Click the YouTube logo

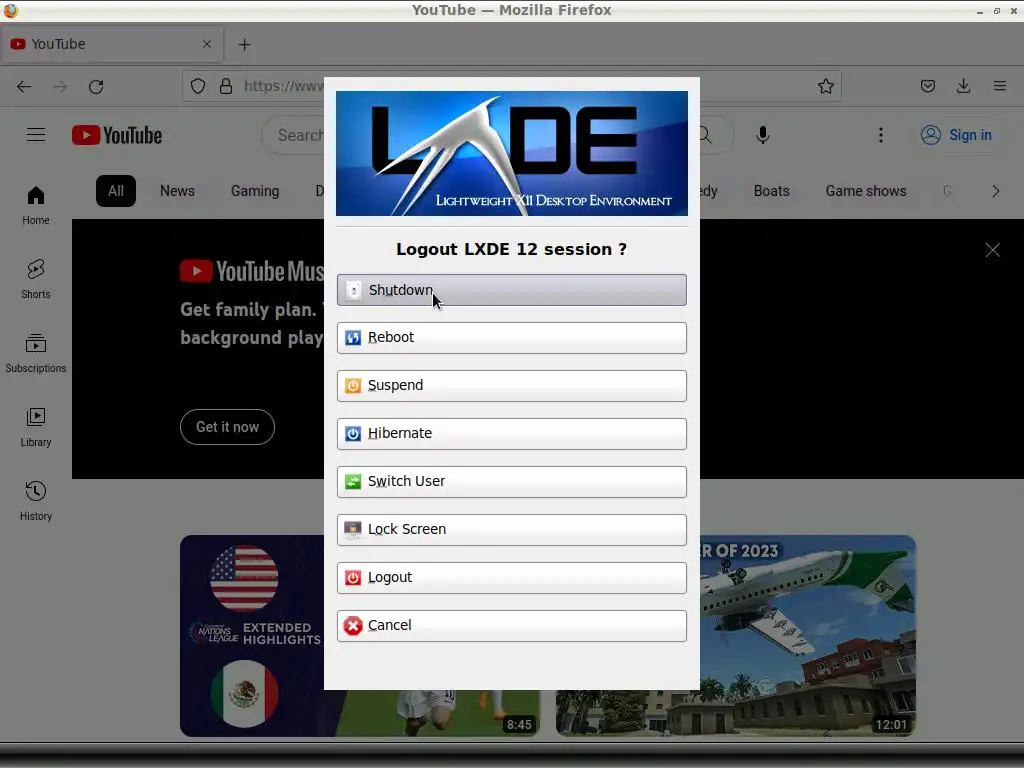click(x=117, y=135)
